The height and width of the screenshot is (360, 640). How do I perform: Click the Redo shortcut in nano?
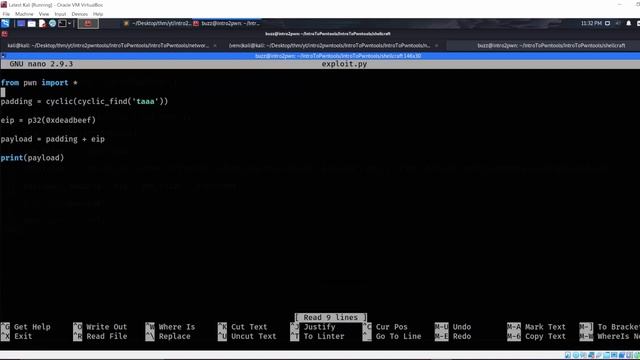coord(453,336)
